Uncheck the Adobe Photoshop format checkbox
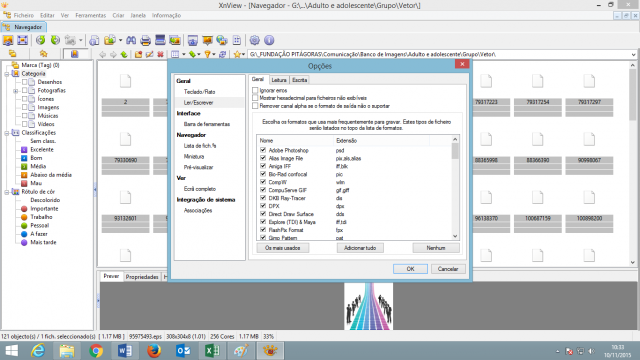Viewport: 640px width, 360px height. click(263, 150)
